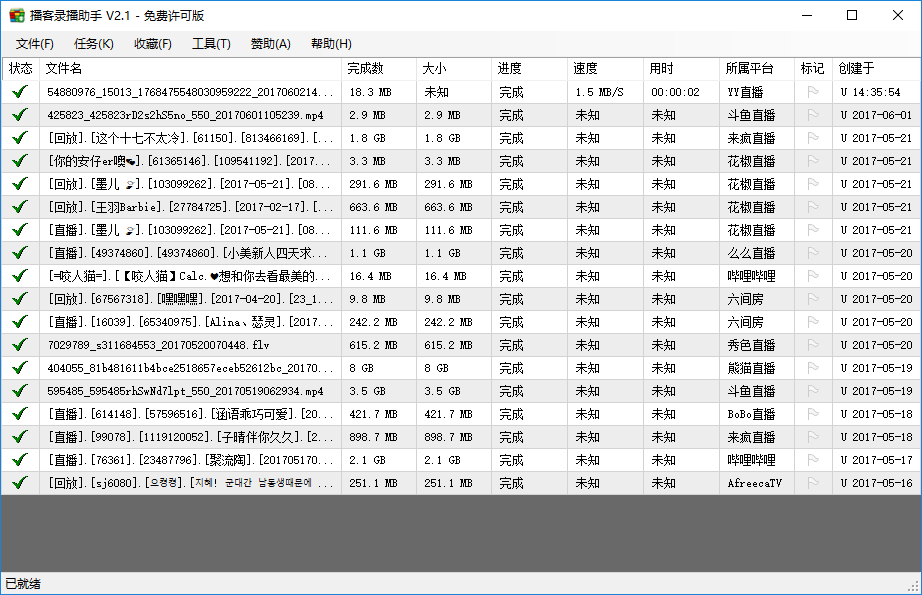922x595 pixels.
Task: Select file 54880976_15013_1768475548030959222
Action: pyautogui.click(x=189, y=92)
